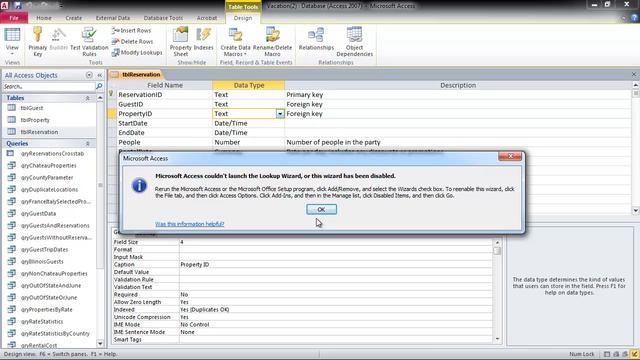Click Modify Lookups in ribbon
This screenshot has width=640, height=360.
coord(137,53)
